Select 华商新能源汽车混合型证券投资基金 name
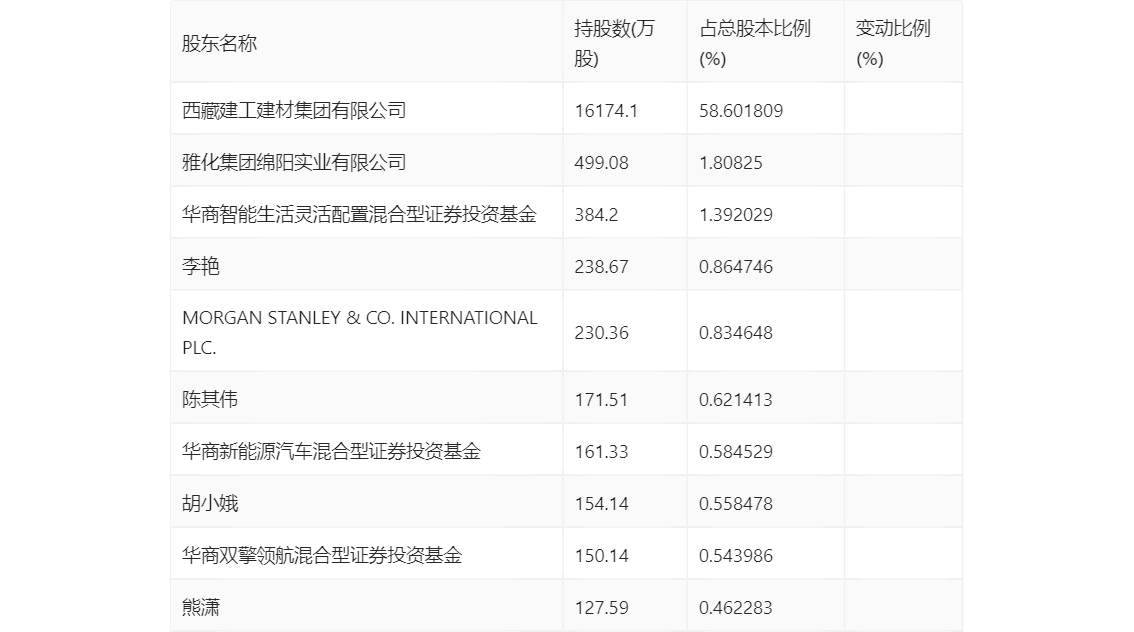 [x=331, y=452]
